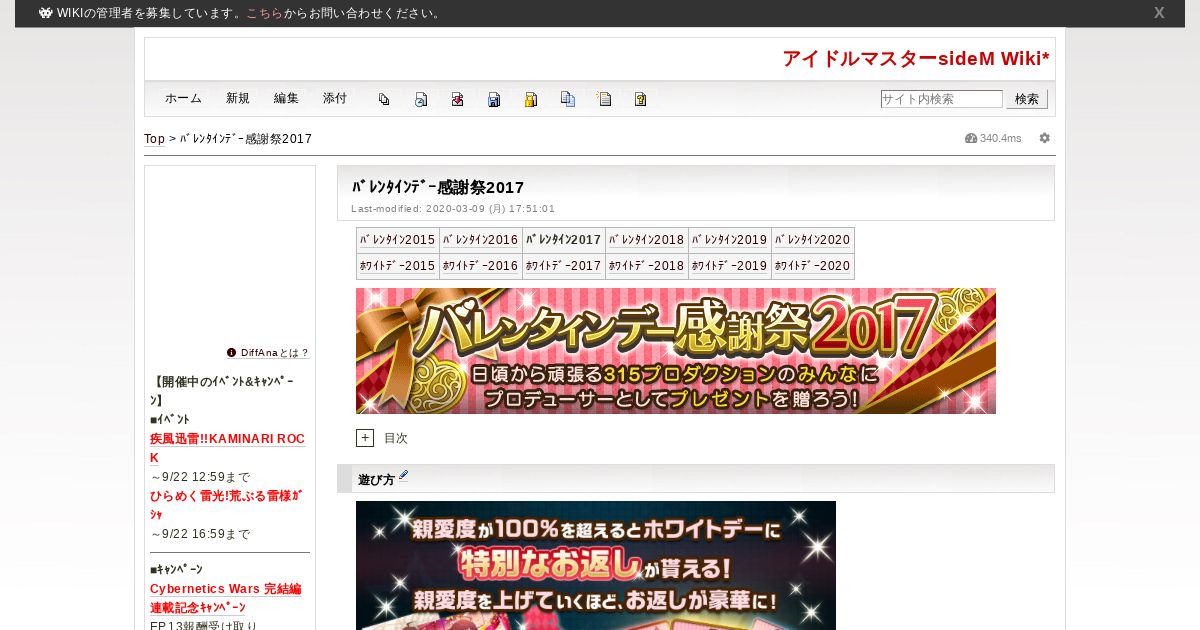Open the ホーム menu item

pos(184,98)
